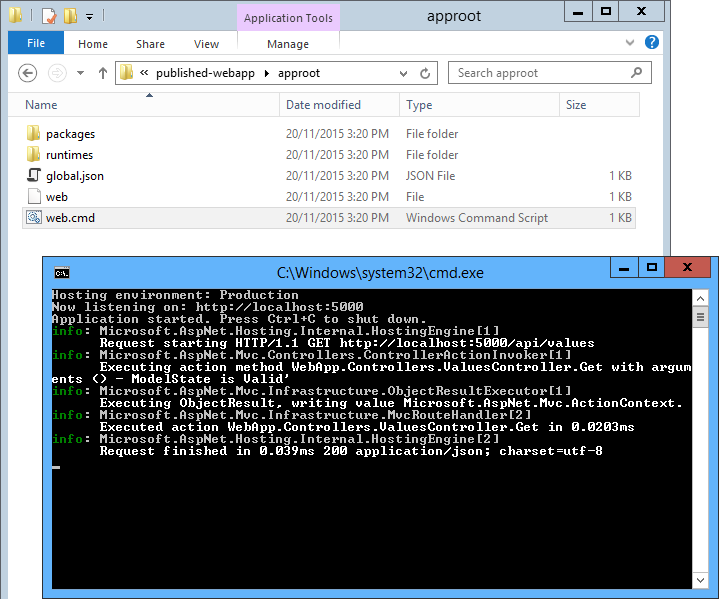
Task: Click the search magnifier icon
Action: click(x=636, y=72)
